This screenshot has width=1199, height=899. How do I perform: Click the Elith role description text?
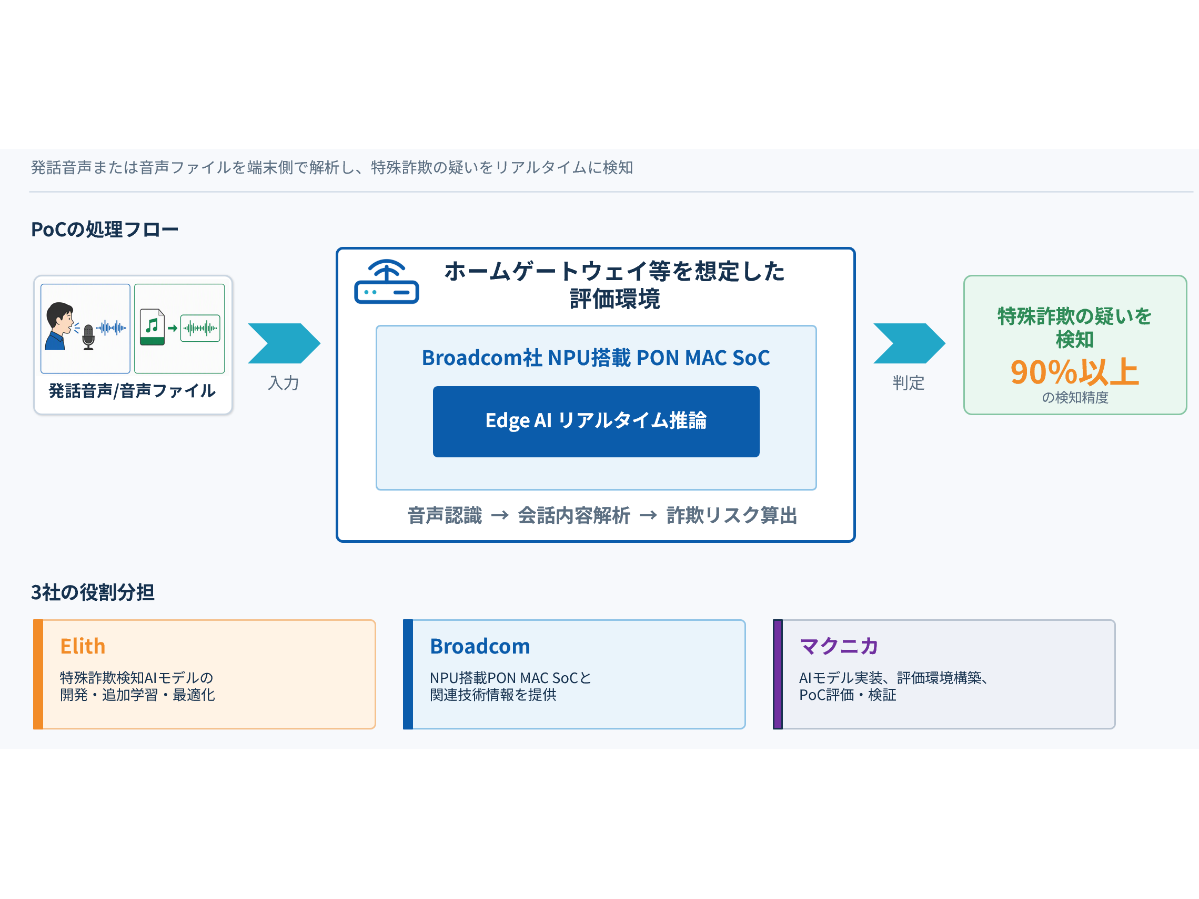[x=138, y=686]
